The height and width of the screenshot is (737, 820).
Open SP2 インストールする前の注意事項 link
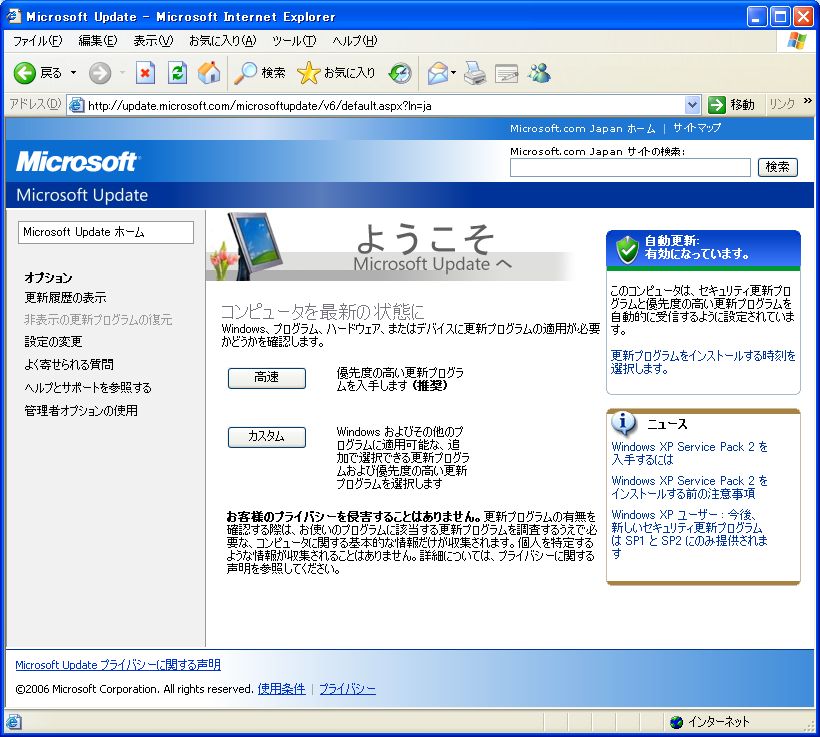(689, 487)
